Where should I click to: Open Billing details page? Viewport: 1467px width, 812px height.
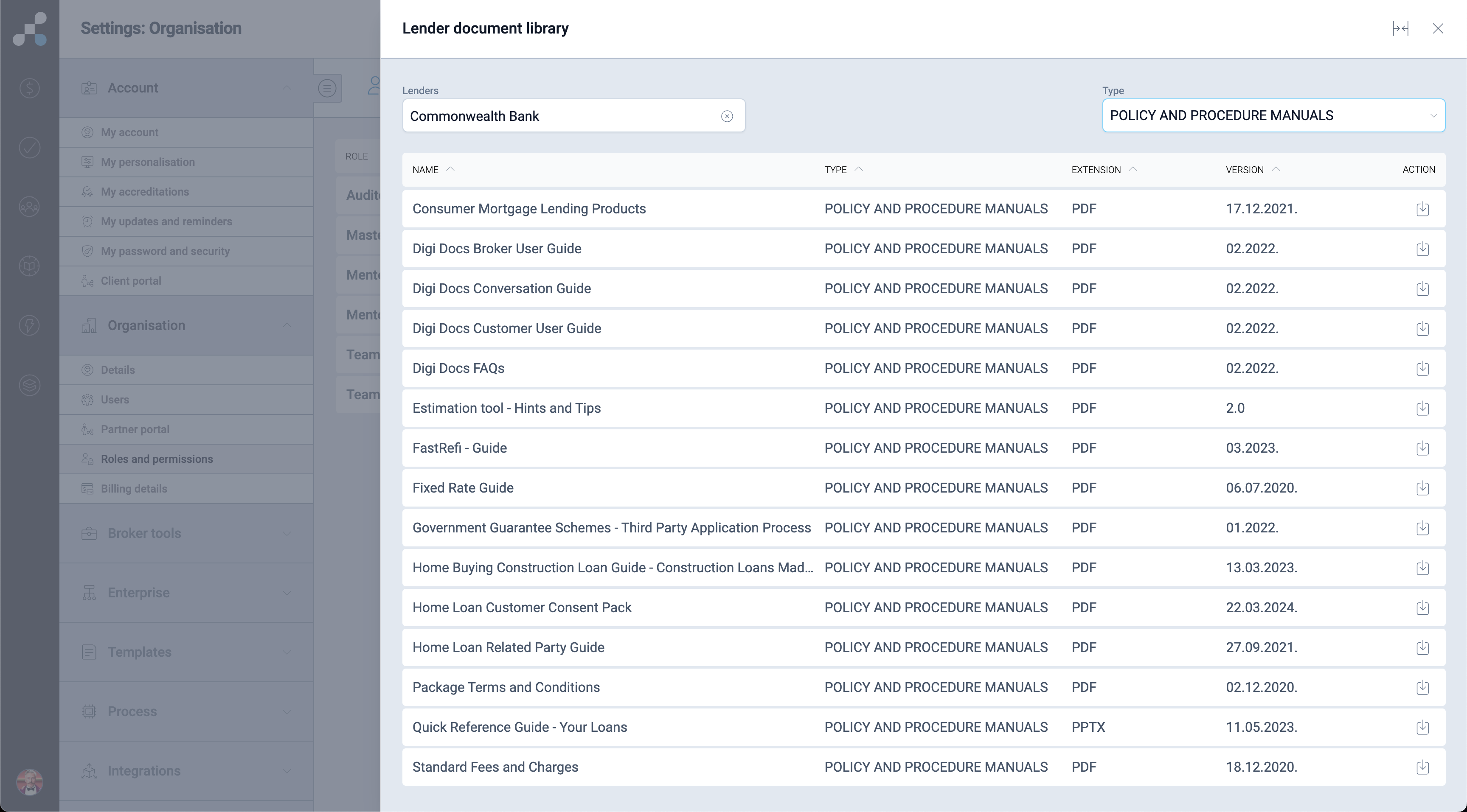pos(186,488)
